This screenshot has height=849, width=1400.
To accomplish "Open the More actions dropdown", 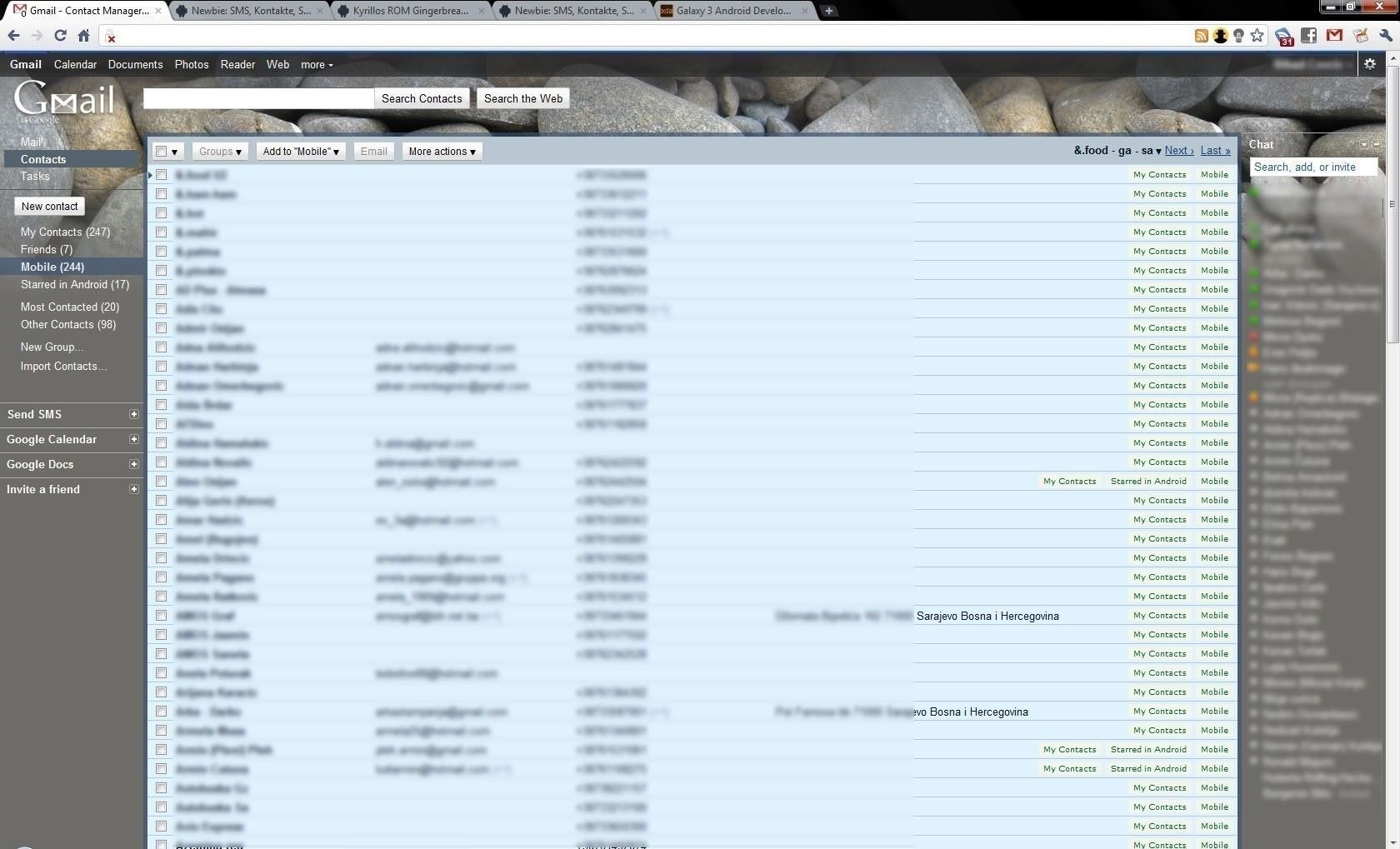I will pos(442,152).
